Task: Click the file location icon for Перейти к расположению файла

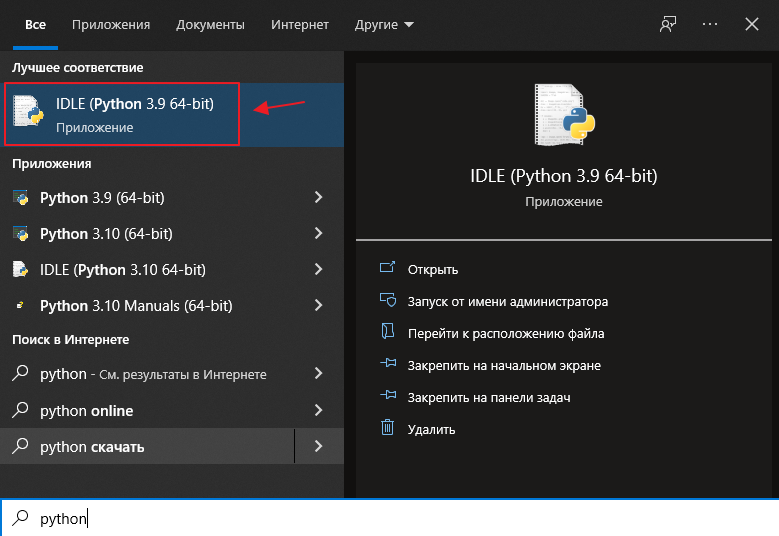Action: [x=388, y=331]
